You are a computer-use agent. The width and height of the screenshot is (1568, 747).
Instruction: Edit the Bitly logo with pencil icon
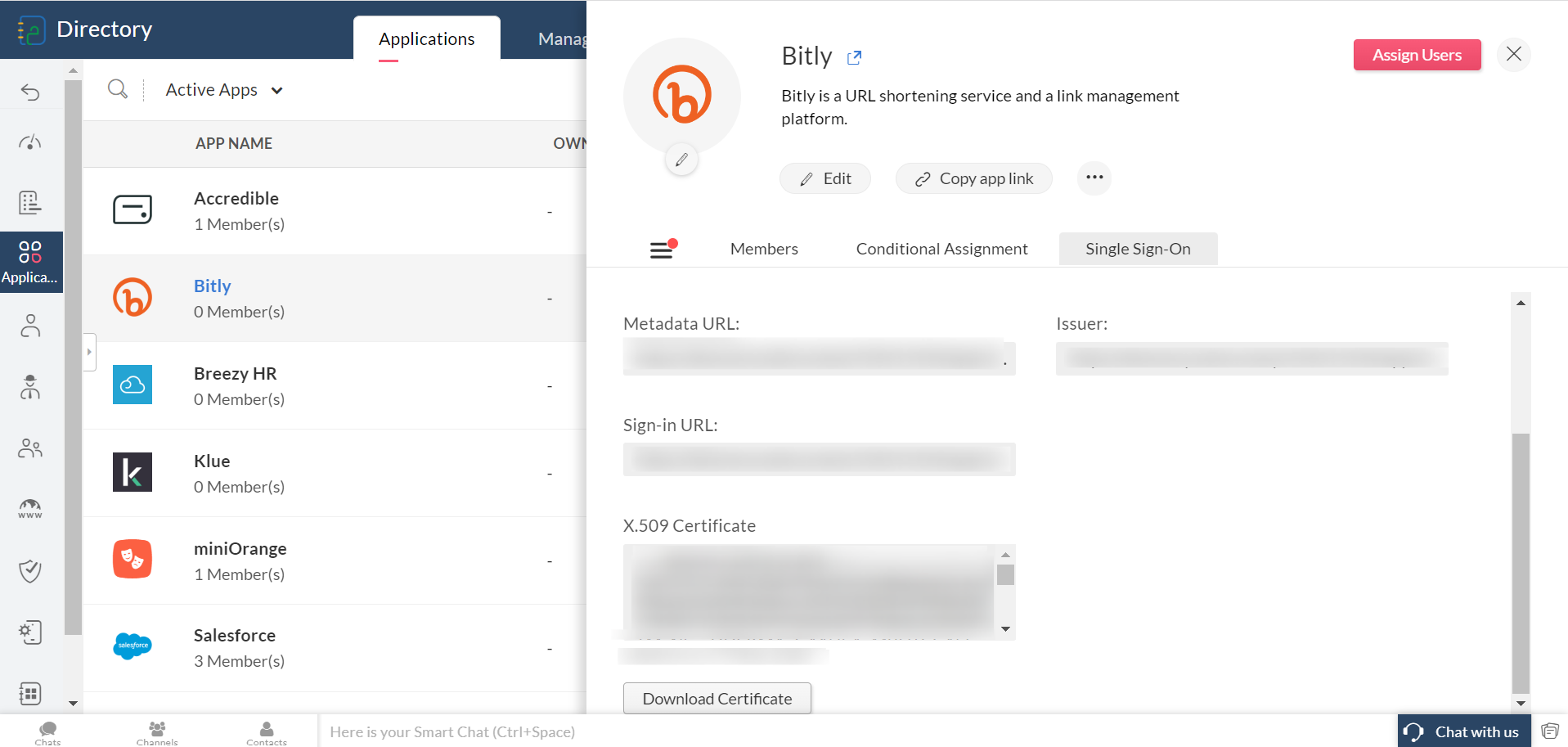coord(681,160)
